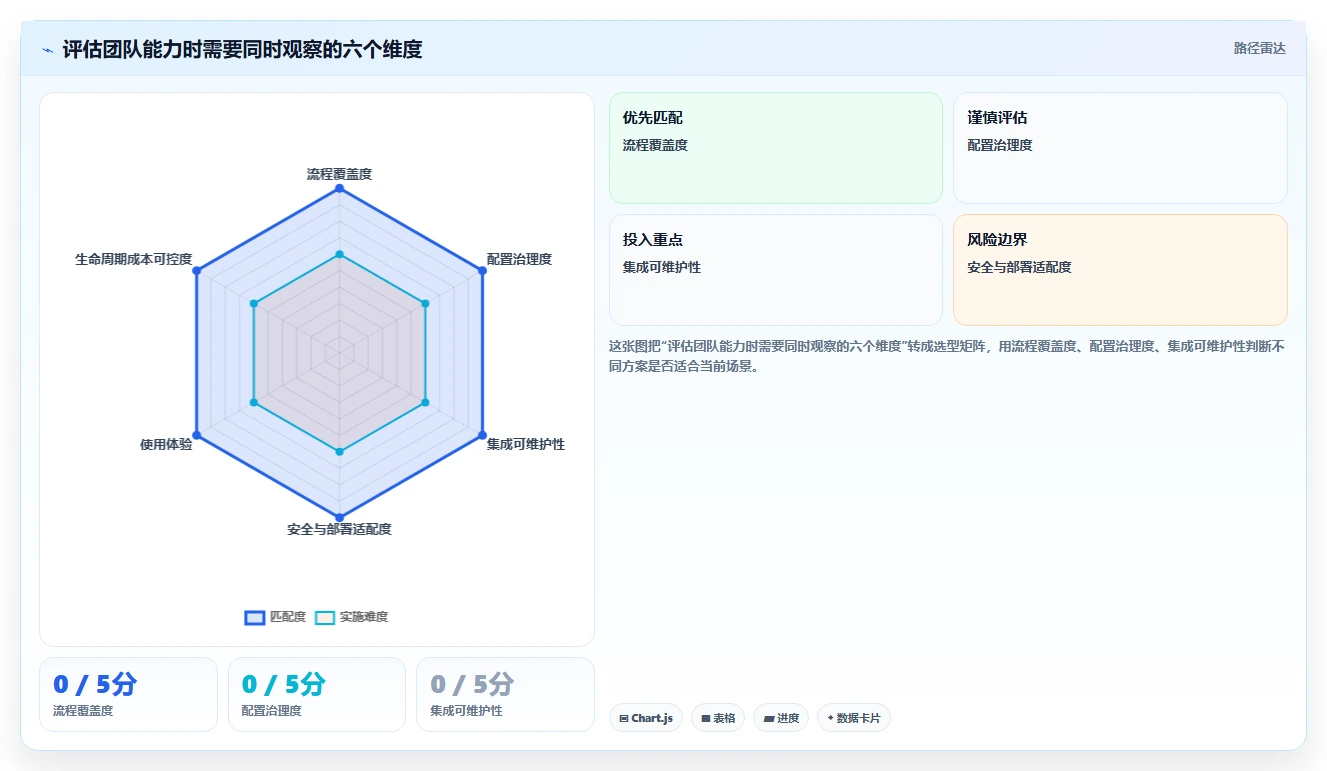The height and width of the screenshot is (771, 1327).
Task: Click the outer radar point at 使用体验
Action: [x=197, y=435]
